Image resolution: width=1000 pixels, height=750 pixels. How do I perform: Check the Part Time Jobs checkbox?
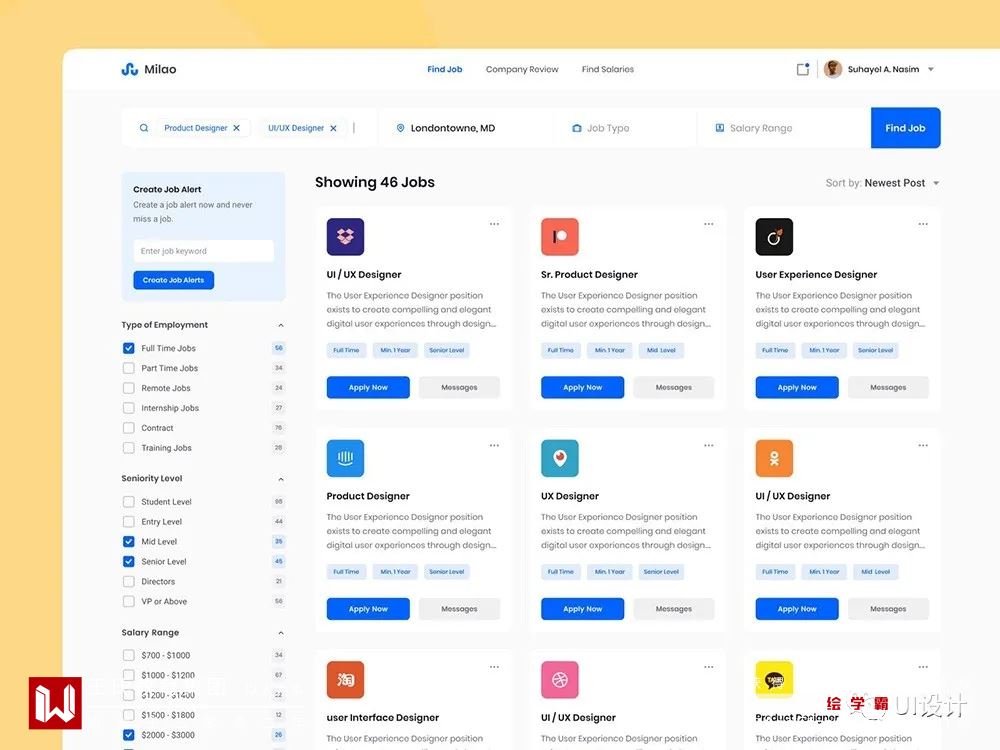pyautogui.click(x=129, y=368)
